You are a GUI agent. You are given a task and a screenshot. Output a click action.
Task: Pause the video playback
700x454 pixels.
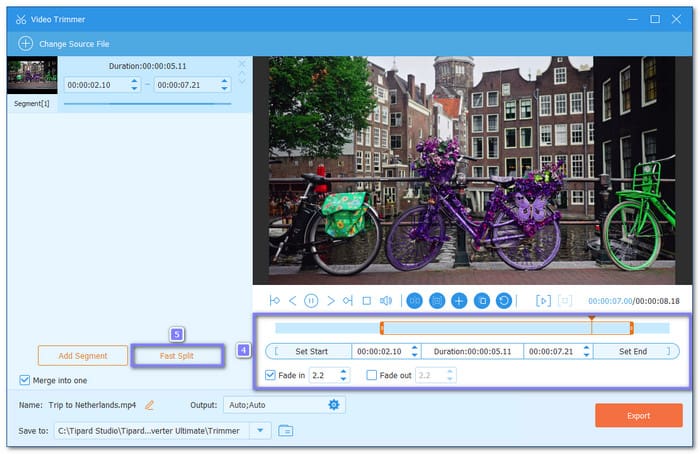pyautogui.click(x=311, y=300)
